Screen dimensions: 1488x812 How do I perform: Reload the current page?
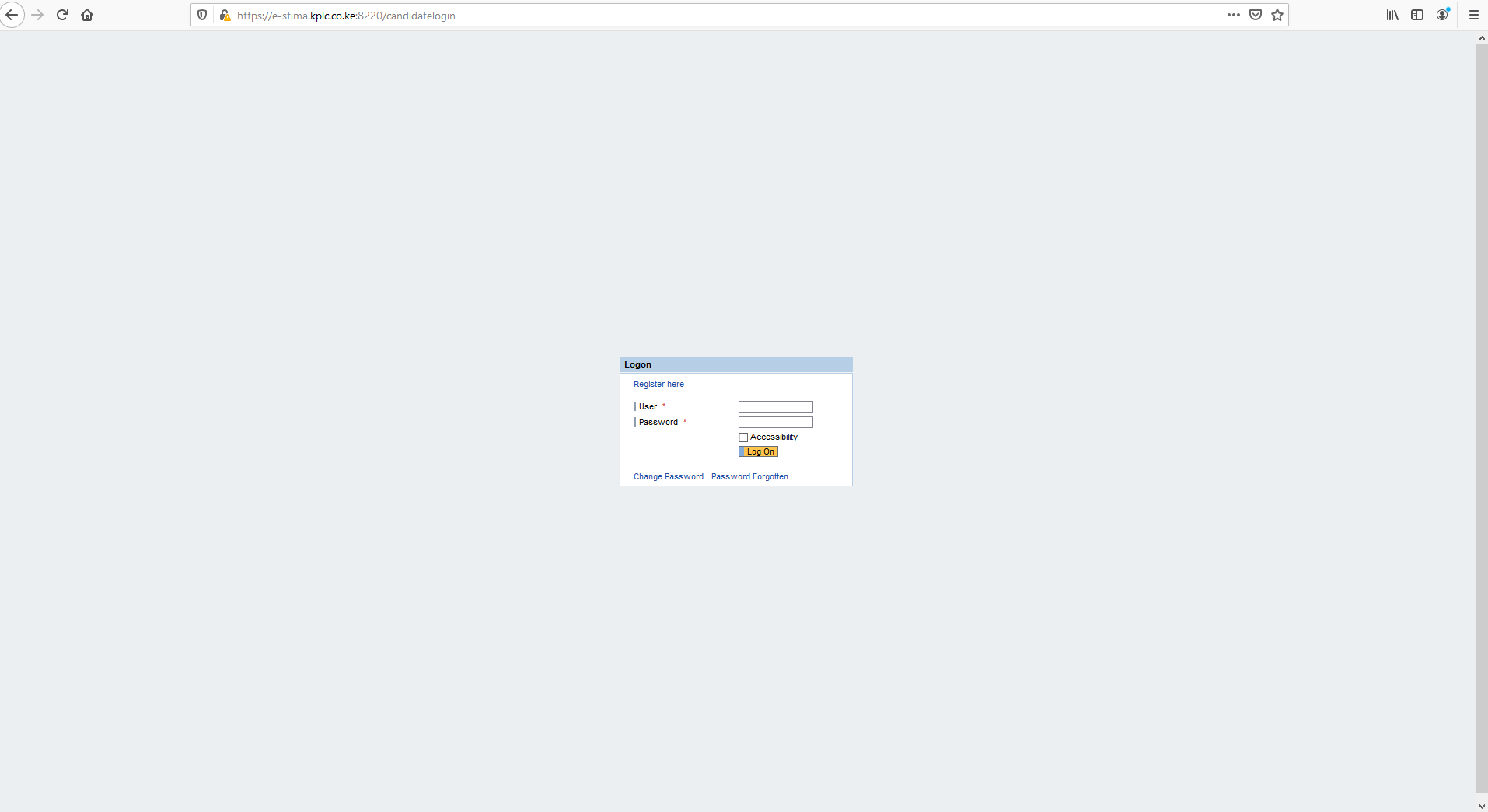click(x=62, y=15)
